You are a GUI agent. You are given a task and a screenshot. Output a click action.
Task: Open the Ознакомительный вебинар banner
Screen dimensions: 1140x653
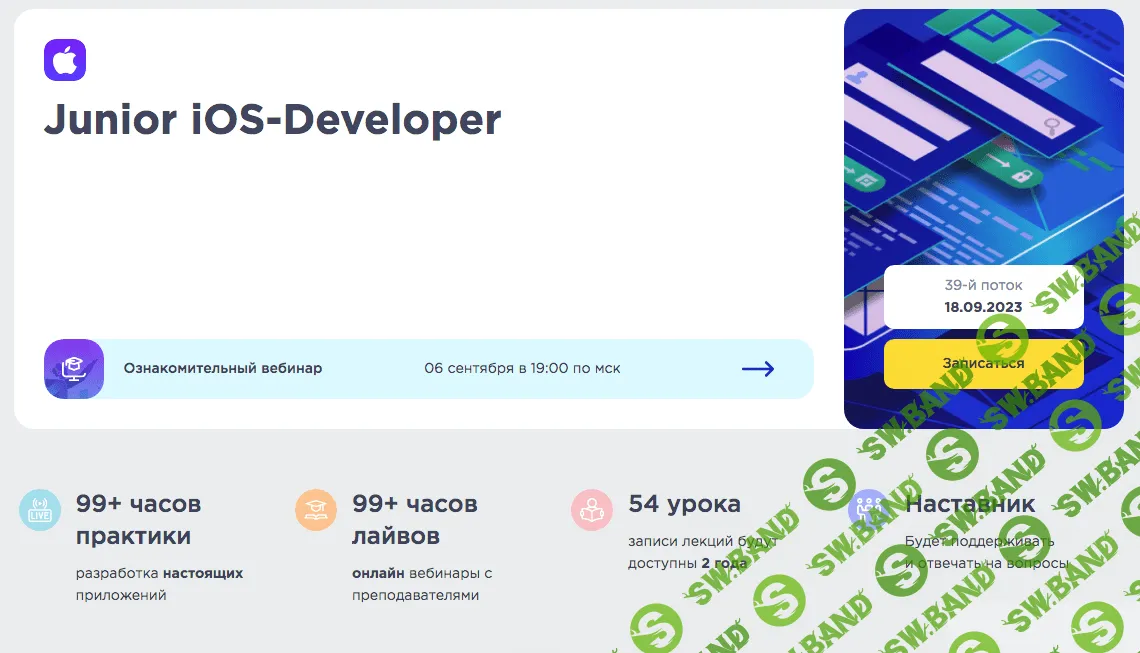pos(428,369)
